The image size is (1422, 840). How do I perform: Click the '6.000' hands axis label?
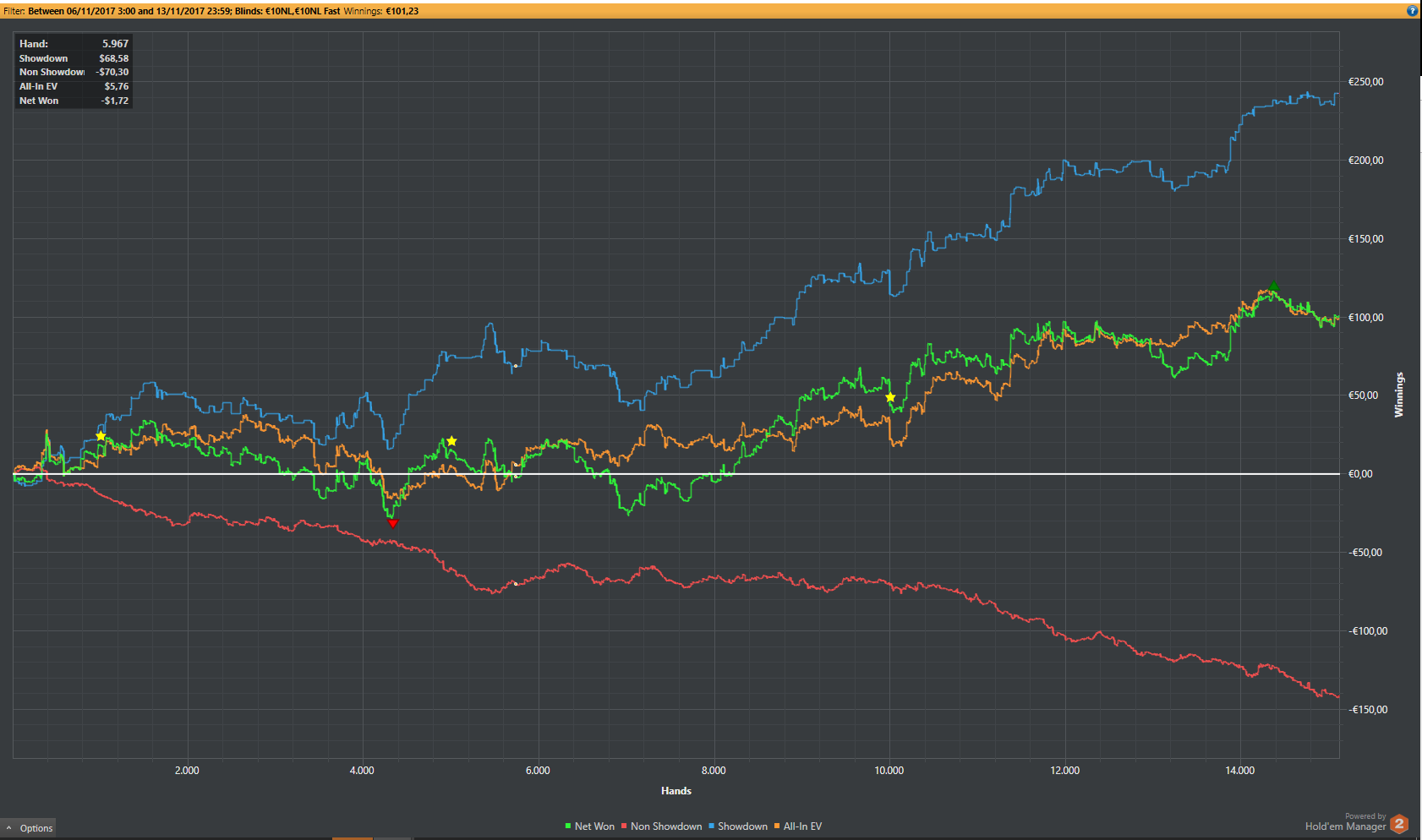click(538, 770)
